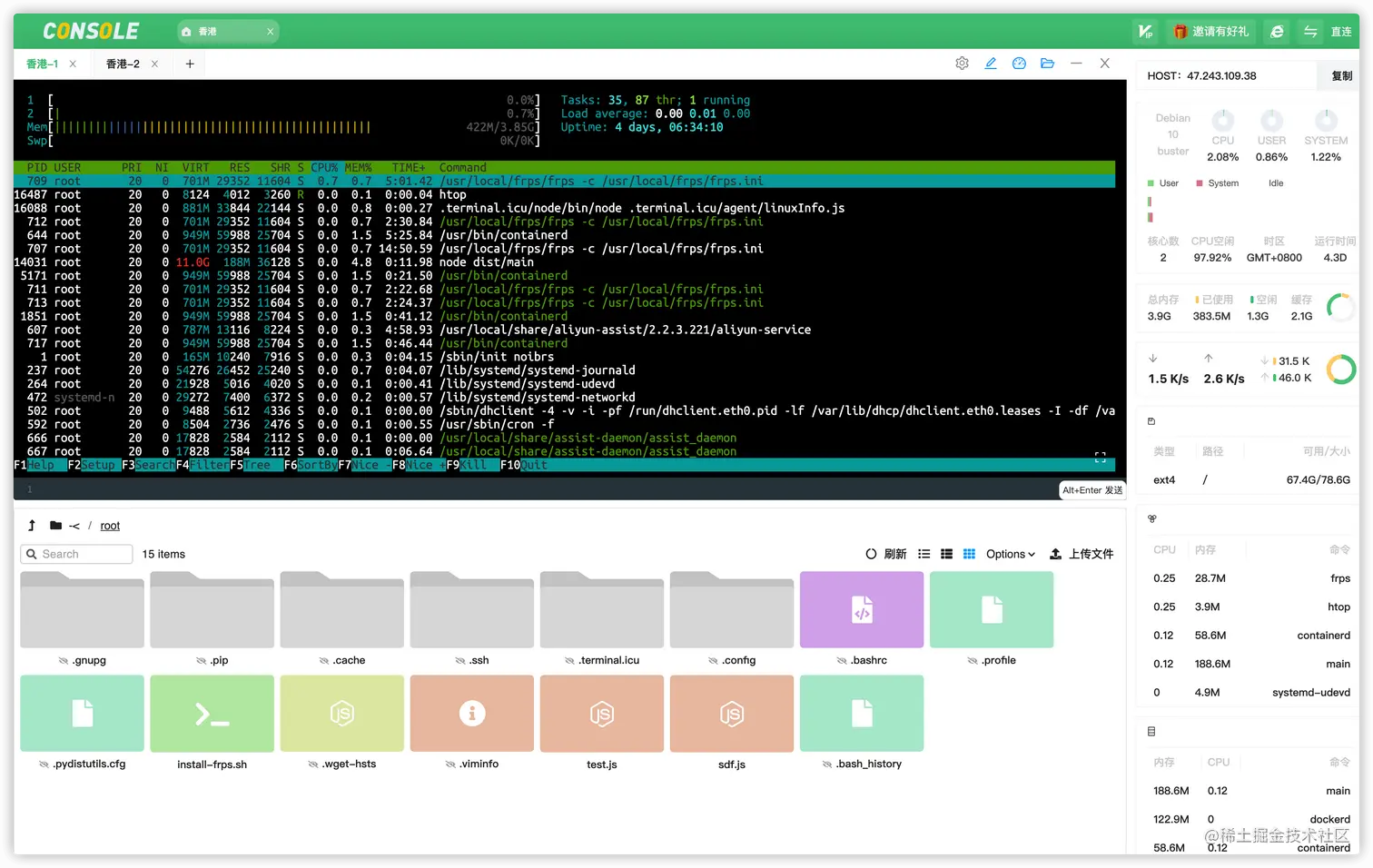1373x868 pixels.
Task: Toggle the dashboard speedometer monitor icon
Action: click(1019, 64)
